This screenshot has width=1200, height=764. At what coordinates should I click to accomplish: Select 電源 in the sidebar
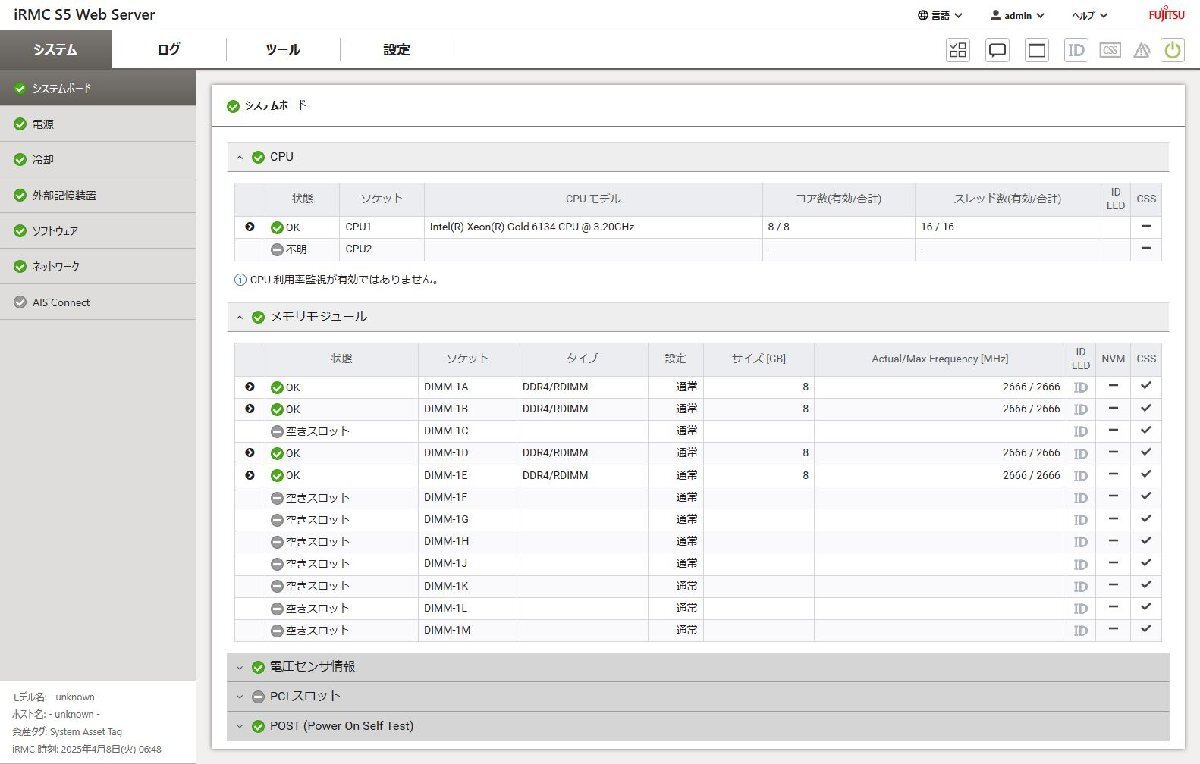(x=98, y=124)
